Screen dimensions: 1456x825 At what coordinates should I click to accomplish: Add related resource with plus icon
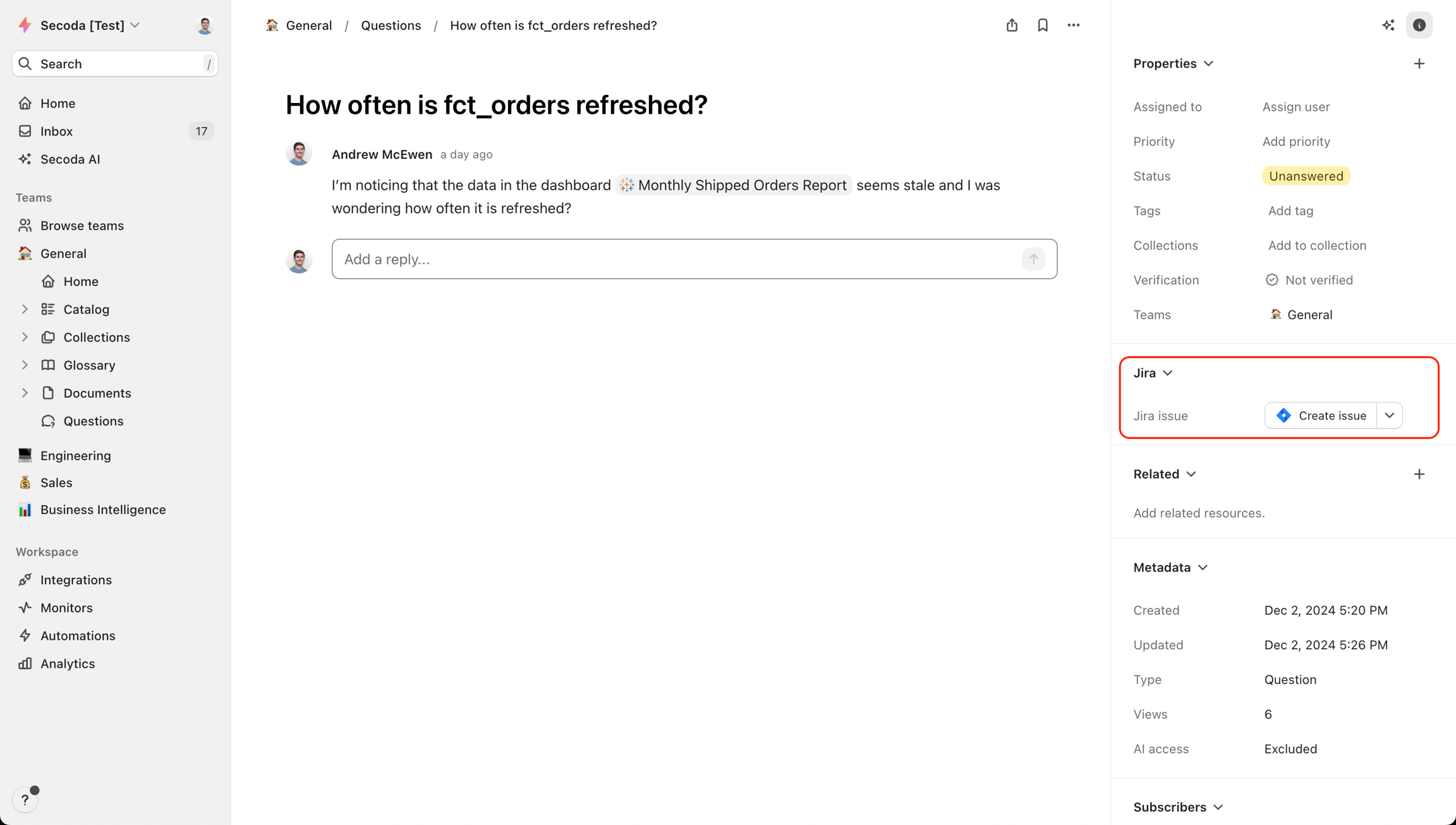1419,474
